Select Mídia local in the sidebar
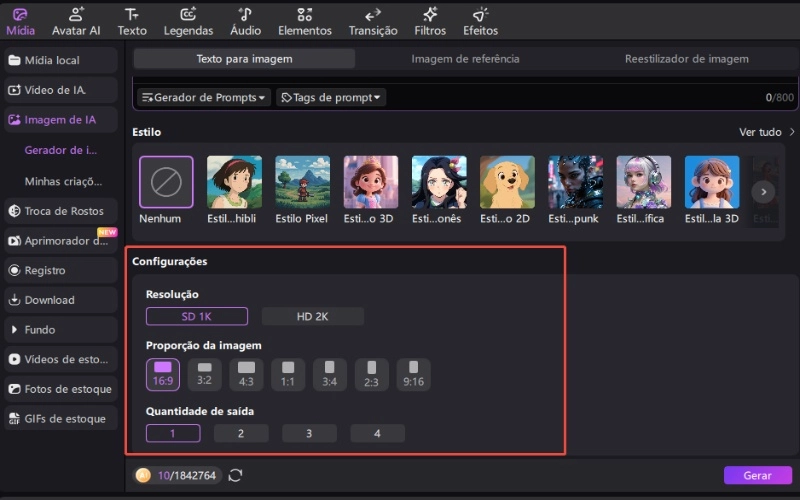The width and height of the screenshot is (800, 500). [61, 60]
